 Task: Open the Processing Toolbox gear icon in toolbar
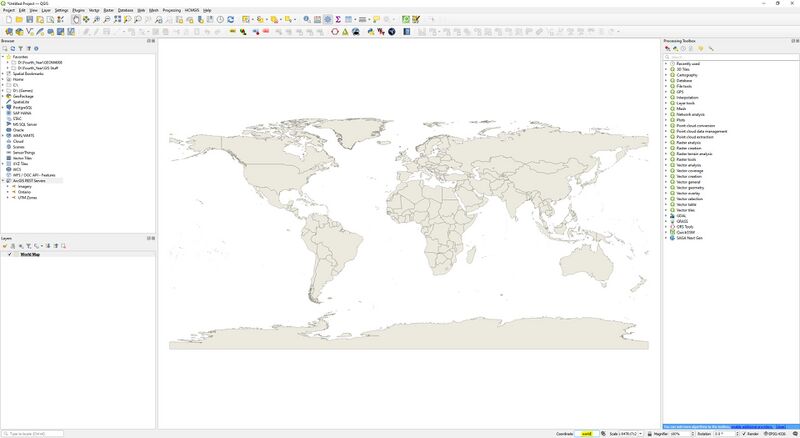pyautogui.click(x=328, y=19)
